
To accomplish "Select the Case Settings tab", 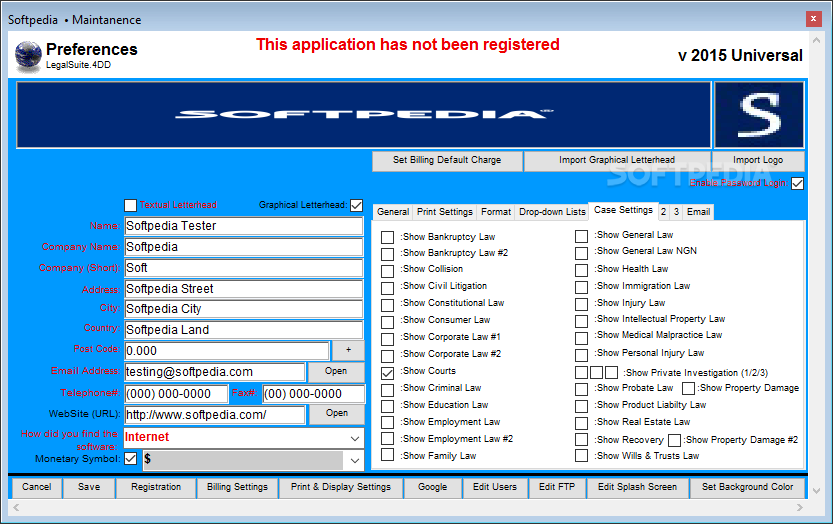I will point(623,210).
